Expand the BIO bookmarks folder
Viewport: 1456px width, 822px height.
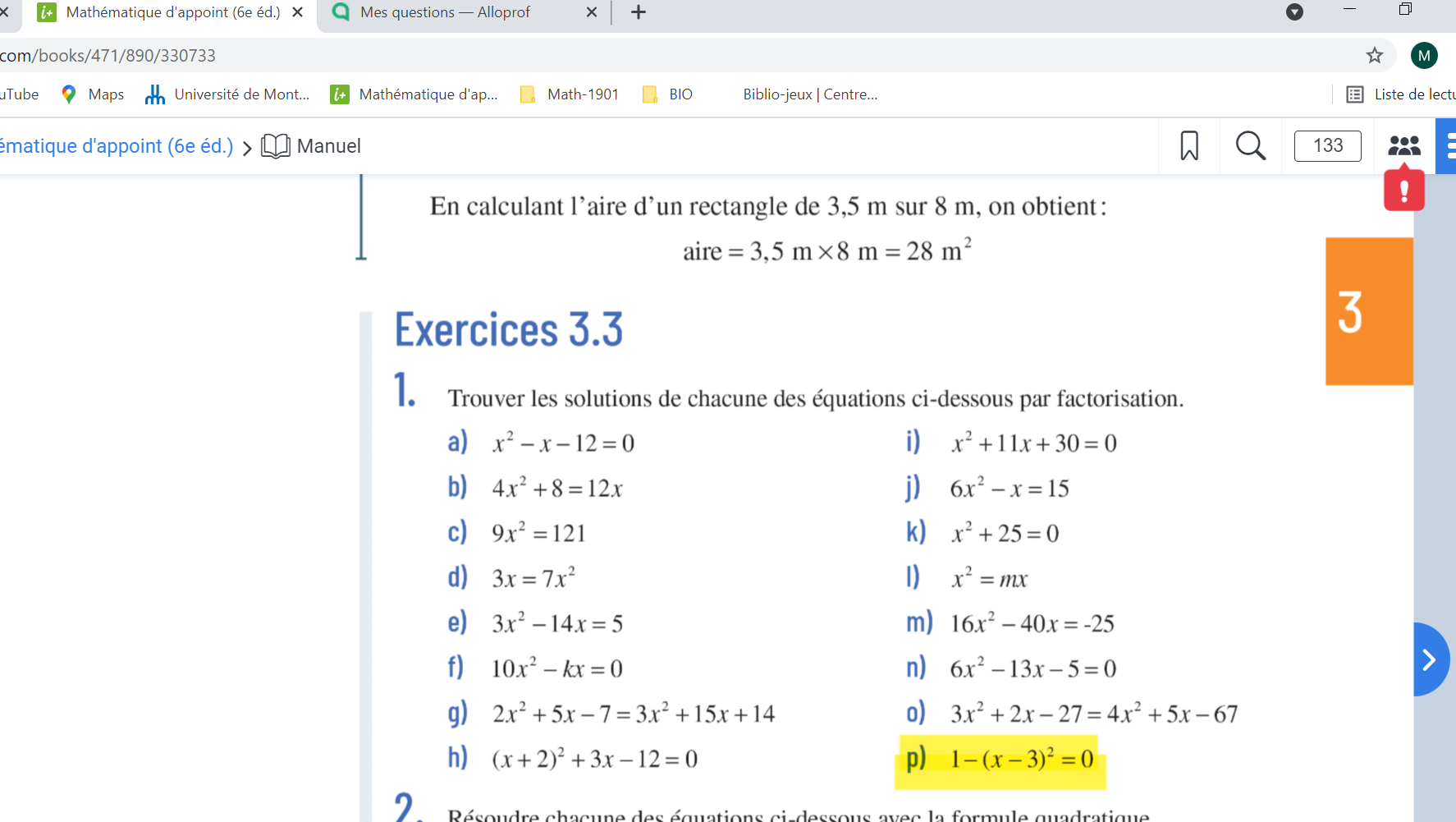coord(668,94)
